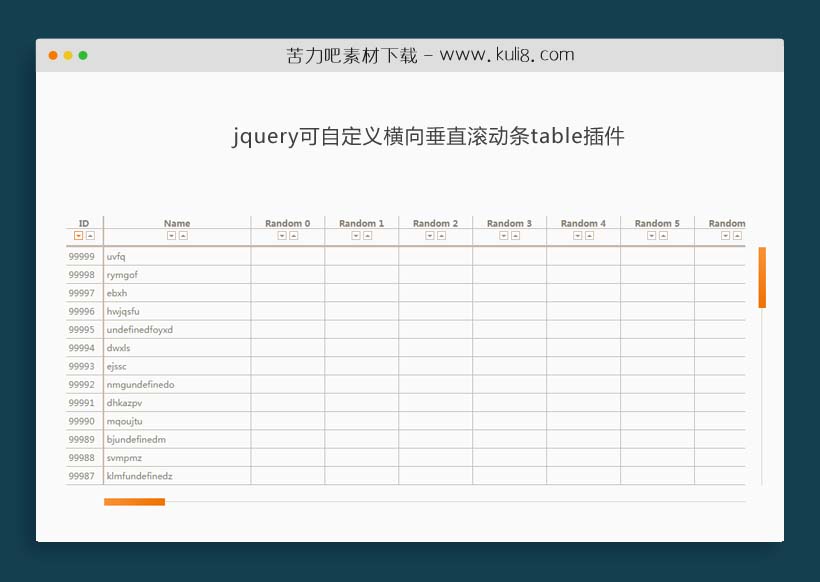Toggle descending sorting on Random 5 column
The width and height of the screenshot is (820, 582).
click(652, 237)
